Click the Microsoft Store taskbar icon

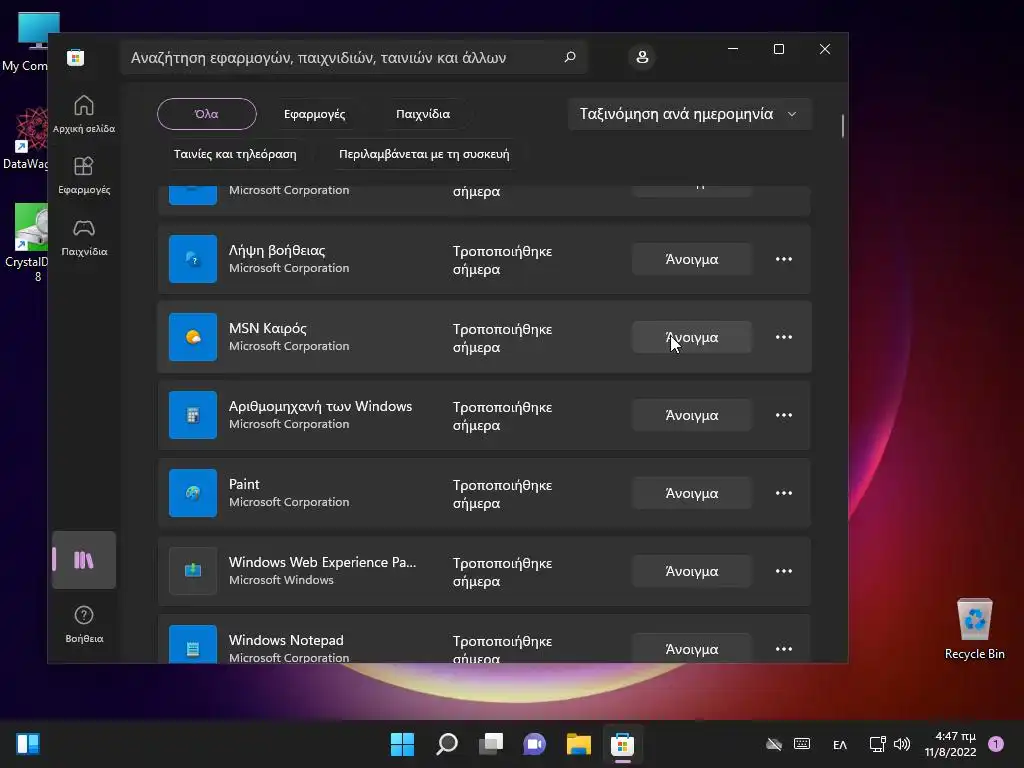(622, 744)
